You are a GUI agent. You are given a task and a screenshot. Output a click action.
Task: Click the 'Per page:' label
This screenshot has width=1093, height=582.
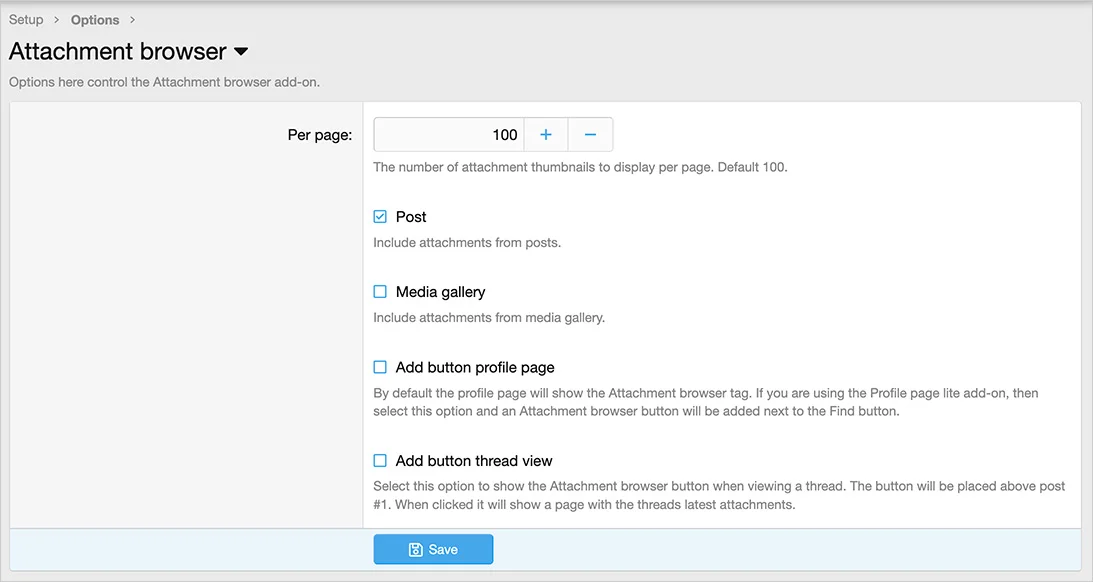[319, 135]
